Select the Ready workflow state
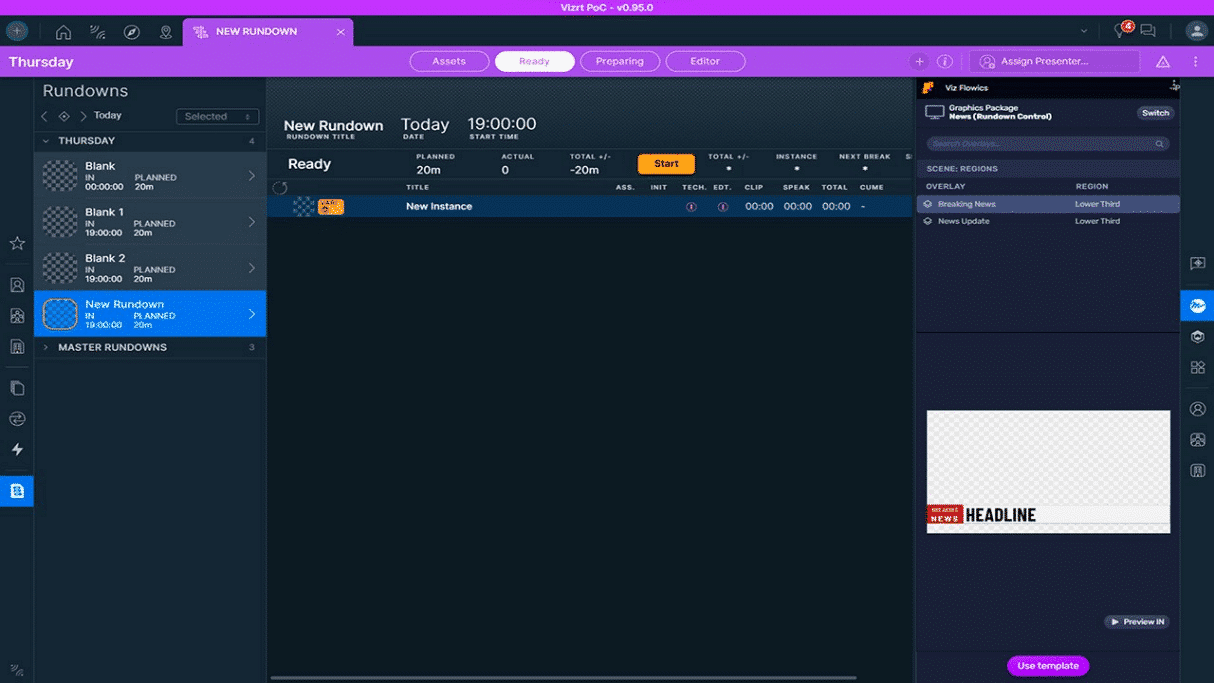The width and height of the screenshot is (1214, 683). pos(534,61)
